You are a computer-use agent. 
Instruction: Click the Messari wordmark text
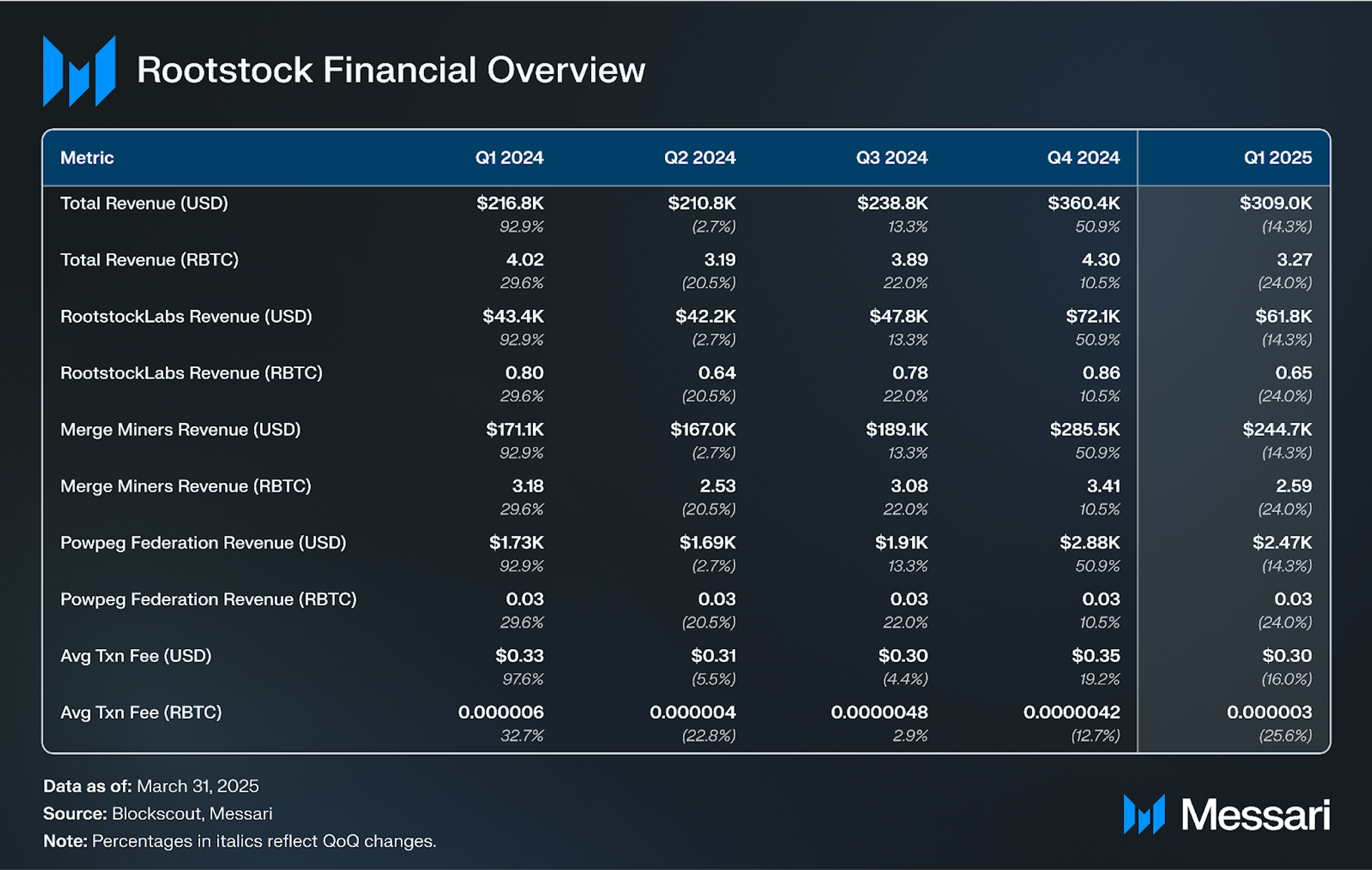(x=1255, y=815)
